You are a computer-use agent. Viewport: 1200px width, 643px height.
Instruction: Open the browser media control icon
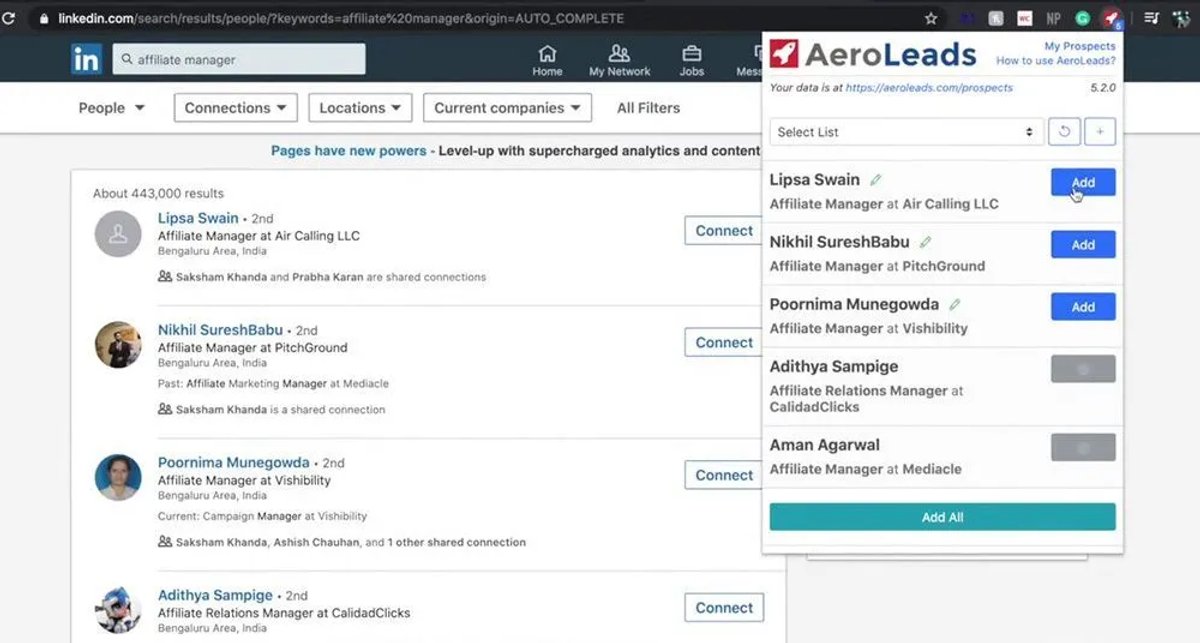(1152, 18)
